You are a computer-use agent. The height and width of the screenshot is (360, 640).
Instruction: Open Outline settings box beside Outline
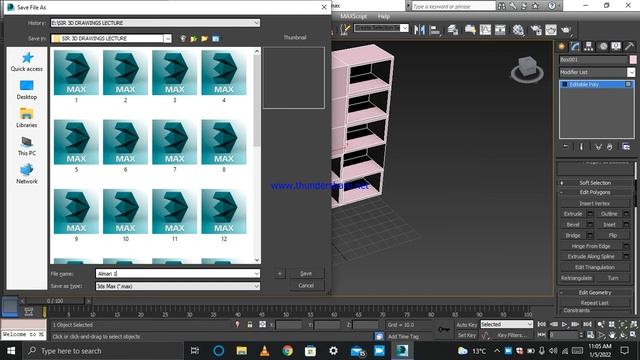click(626, 213)
